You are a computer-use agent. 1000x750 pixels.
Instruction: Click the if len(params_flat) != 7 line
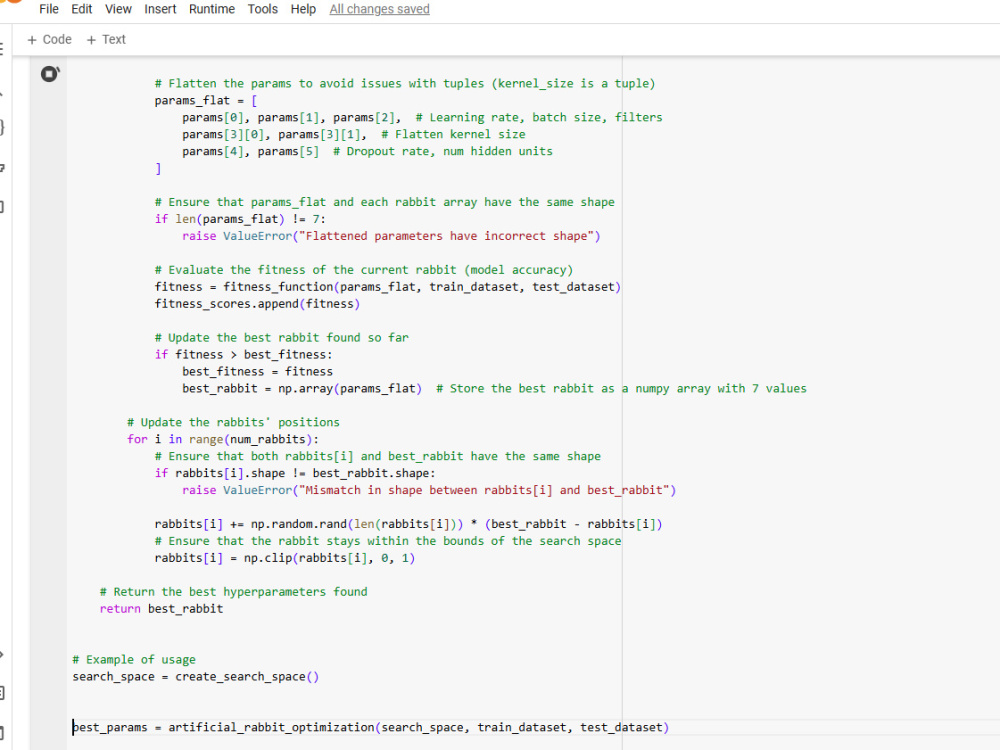coord(240,219)
